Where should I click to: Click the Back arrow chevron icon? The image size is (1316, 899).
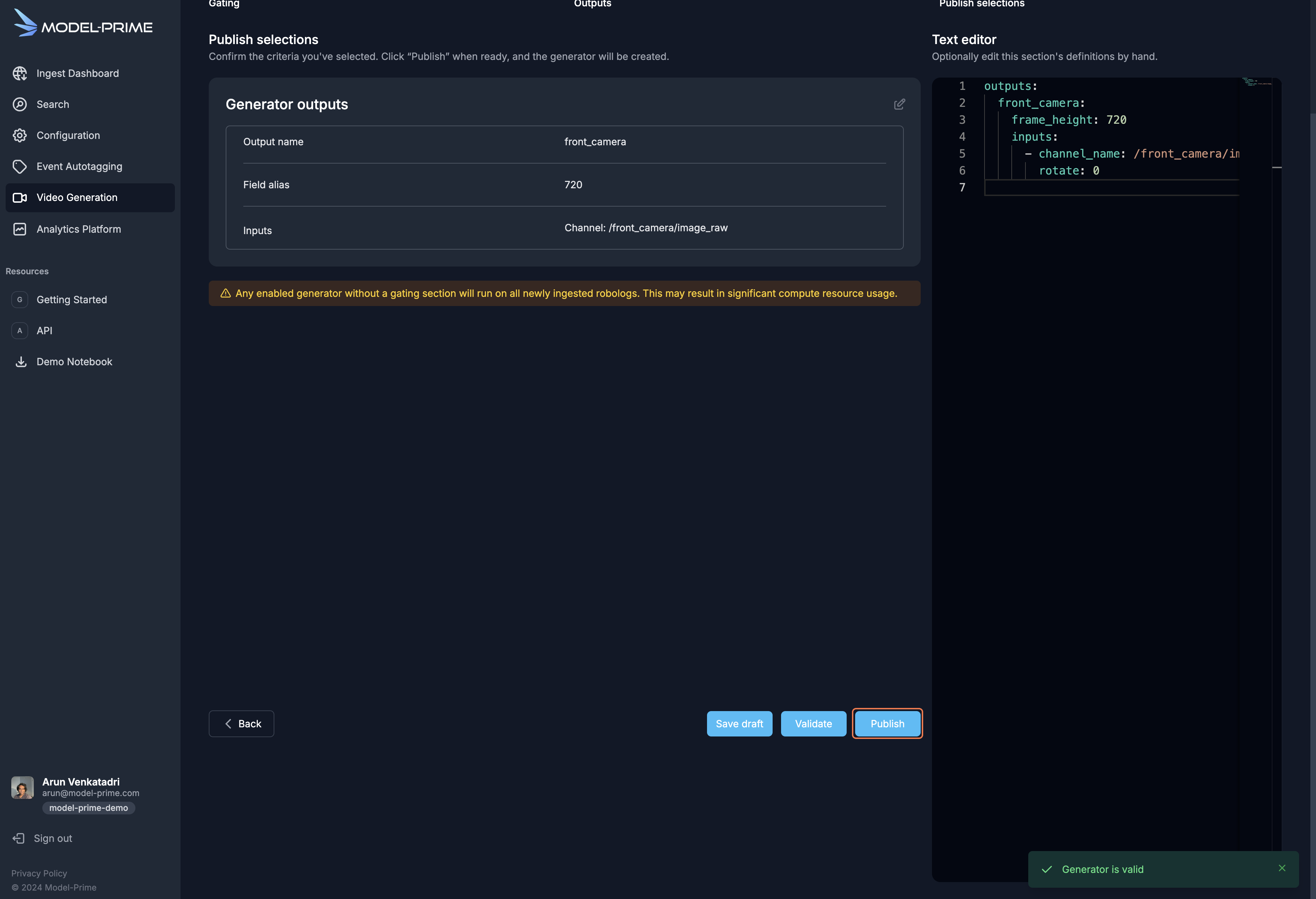[228, 723]
